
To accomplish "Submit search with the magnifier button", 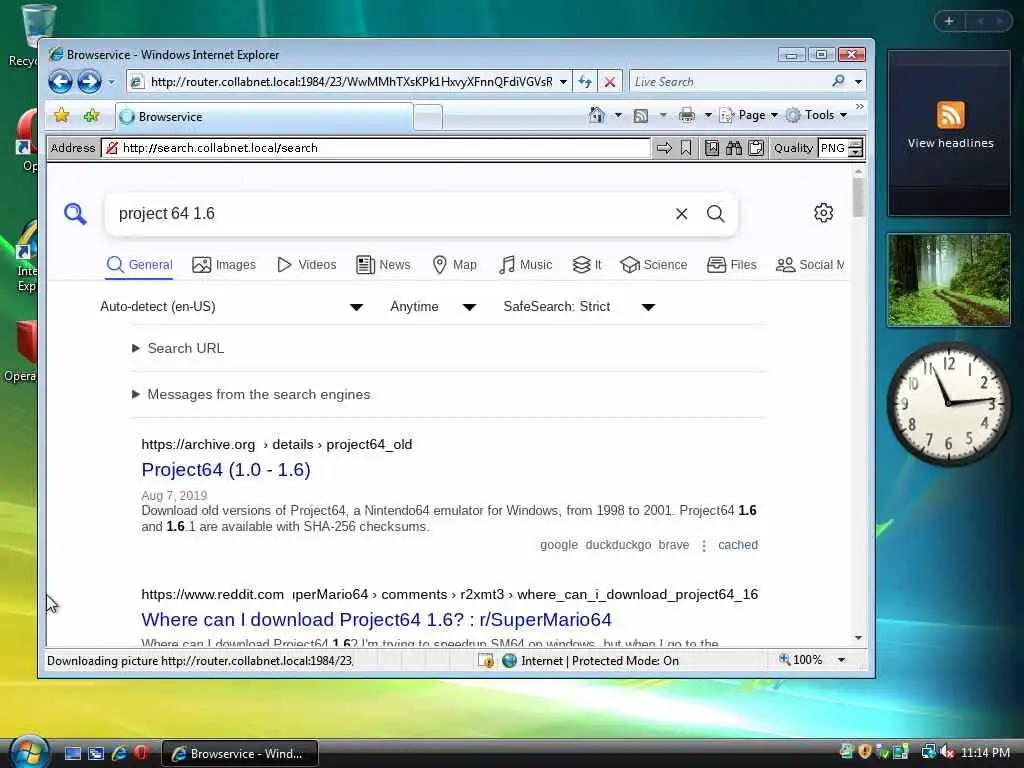I will [x=716, y=214].
